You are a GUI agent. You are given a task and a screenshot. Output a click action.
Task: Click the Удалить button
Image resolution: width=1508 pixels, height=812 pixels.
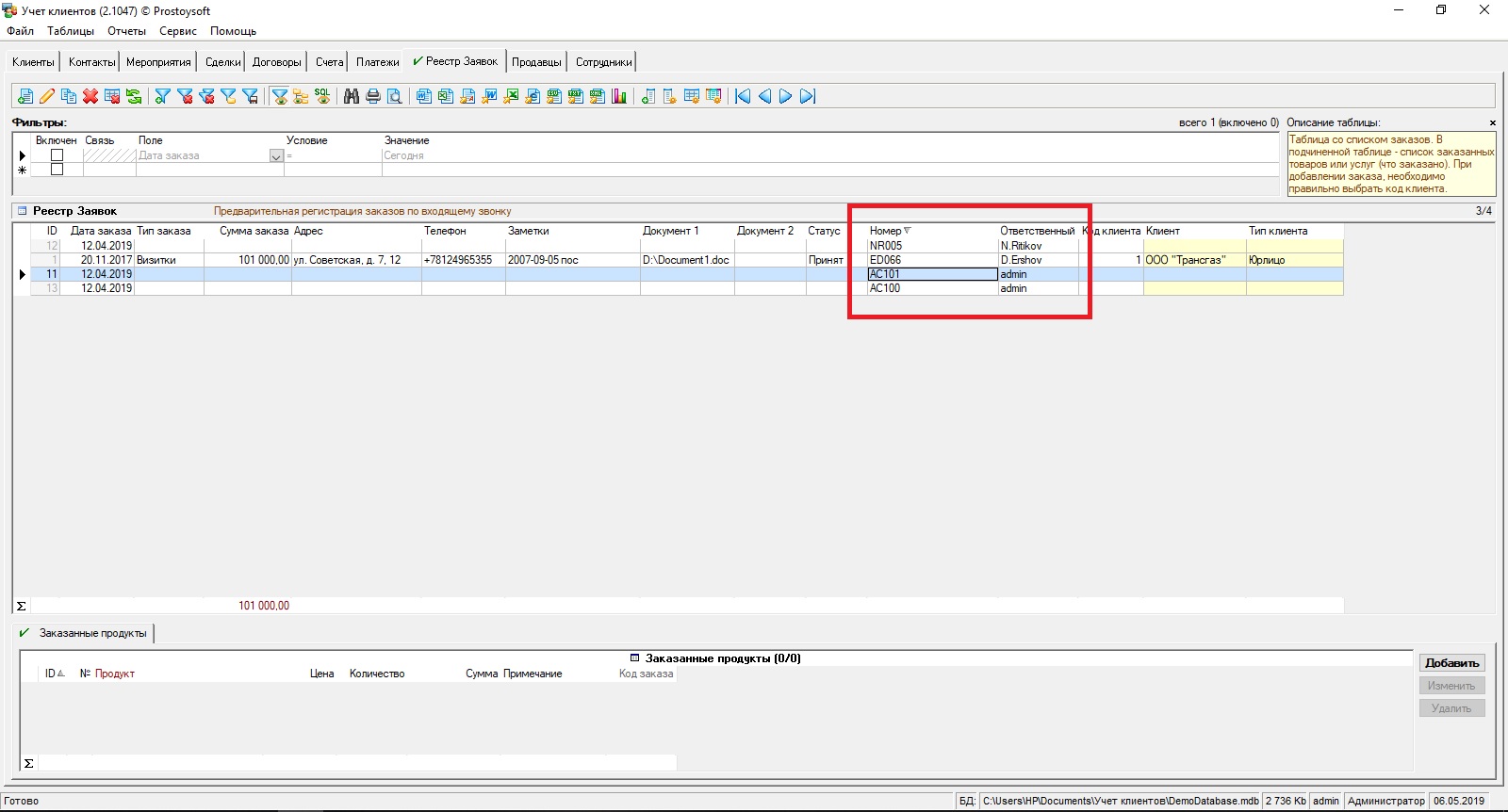point(1451,708)
